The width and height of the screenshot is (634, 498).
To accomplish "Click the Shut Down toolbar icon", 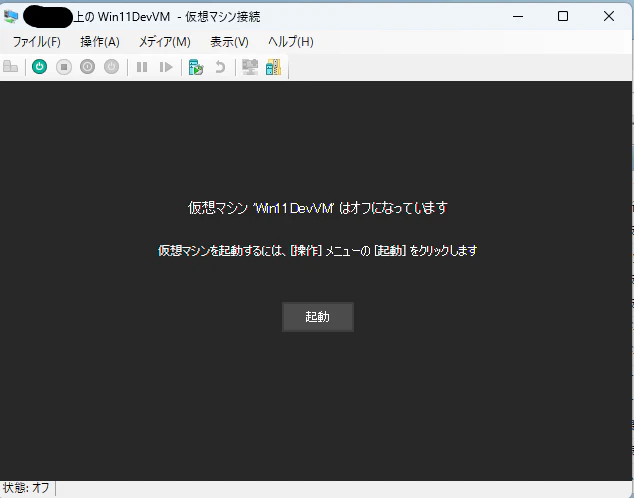I will click(87, 67).
